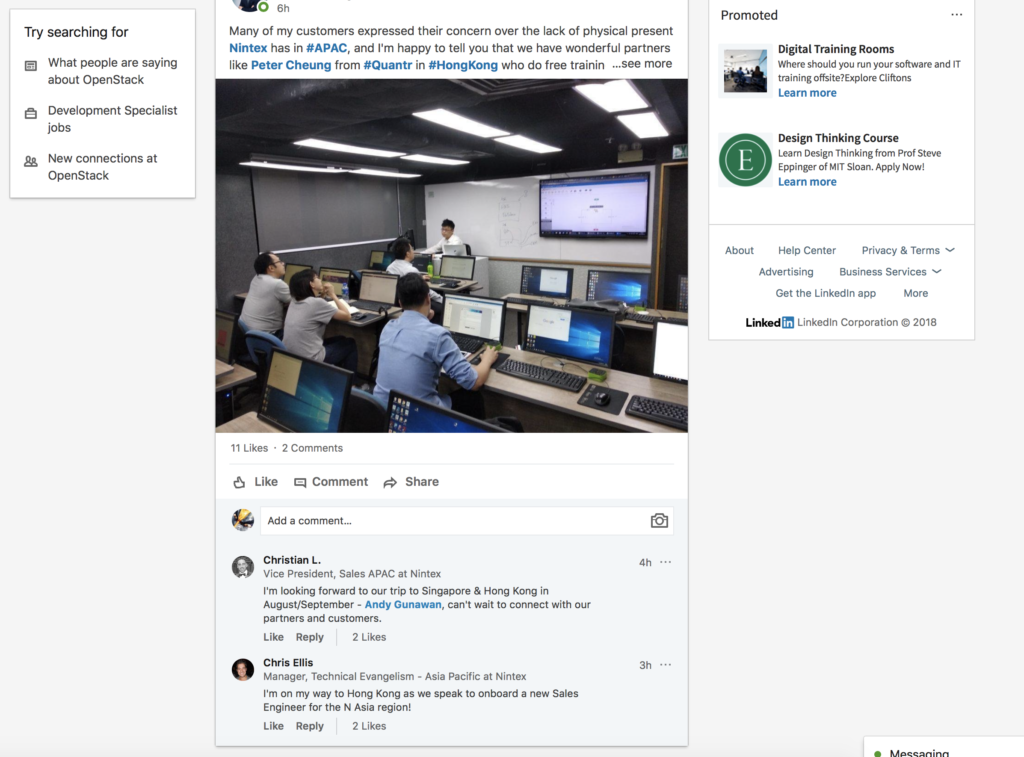Viewport: 1024px width, 757px height.
Task: Click the thumbs-up Like icon under the post
Action: [x=240, y=482]
